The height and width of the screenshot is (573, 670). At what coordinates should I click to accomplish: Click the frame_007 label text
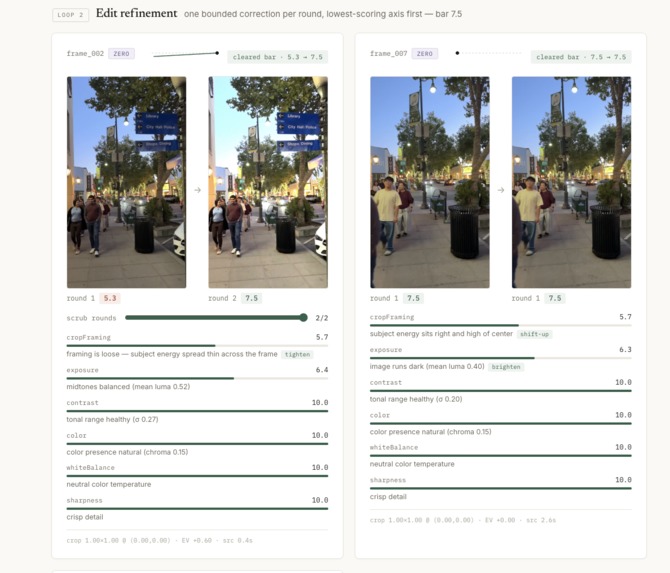tap(388, 54)
